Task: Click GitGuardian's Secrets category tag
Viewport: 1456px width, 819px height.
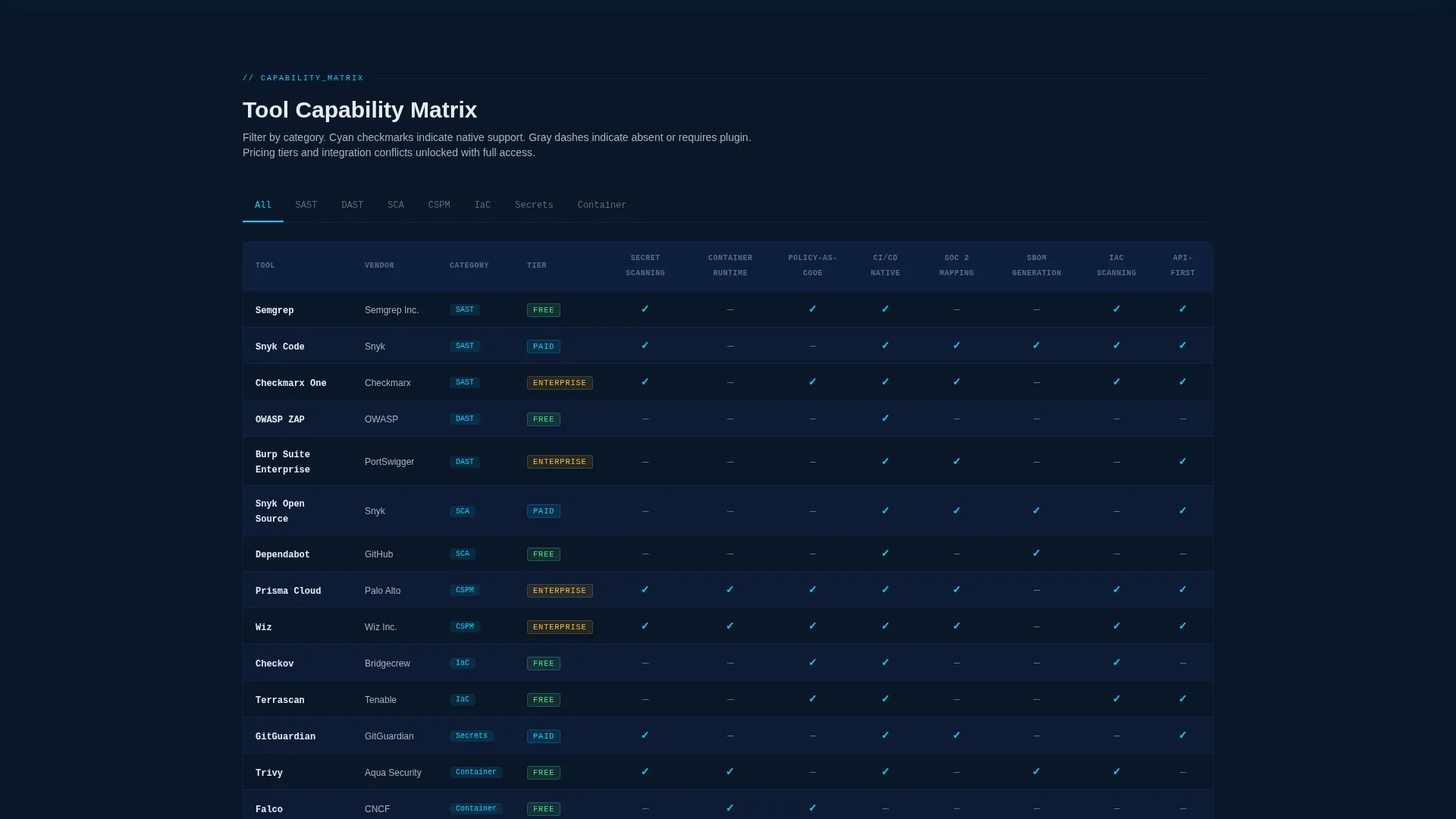Action: click(x=472, y=736)
